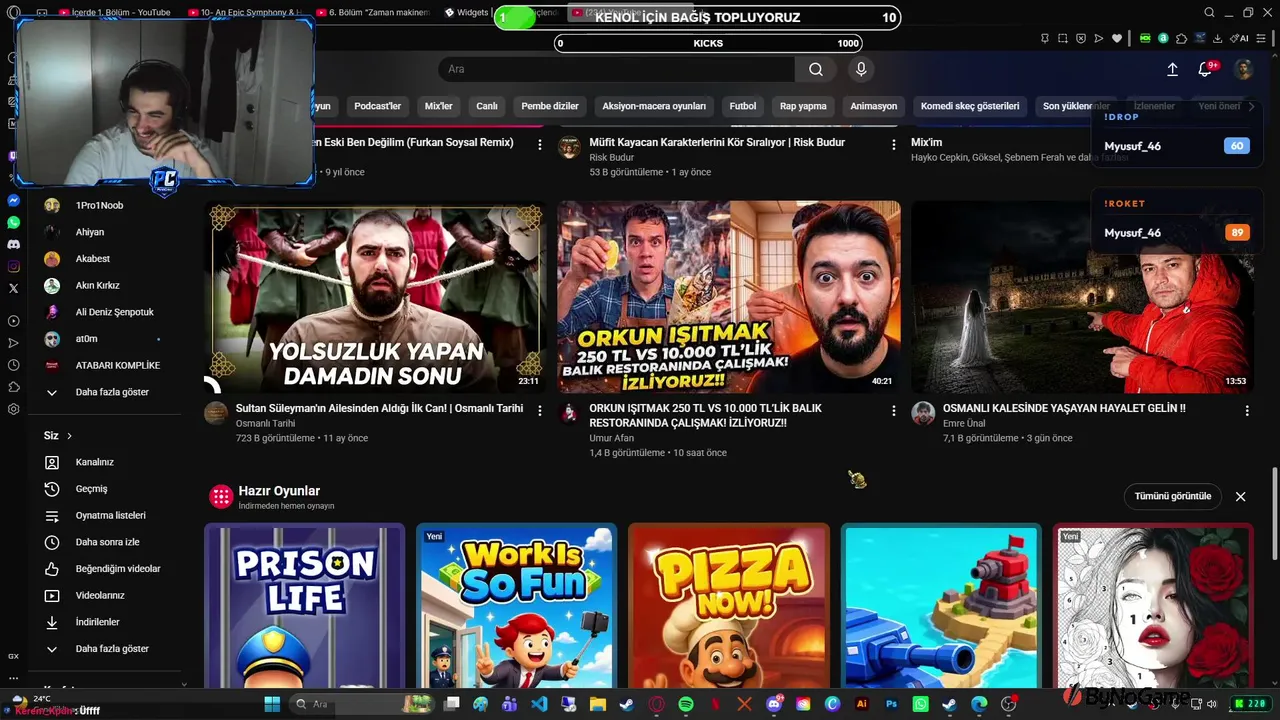
Task: Launch Visual Studio Code from the taskbar
Action: (539, 704)
